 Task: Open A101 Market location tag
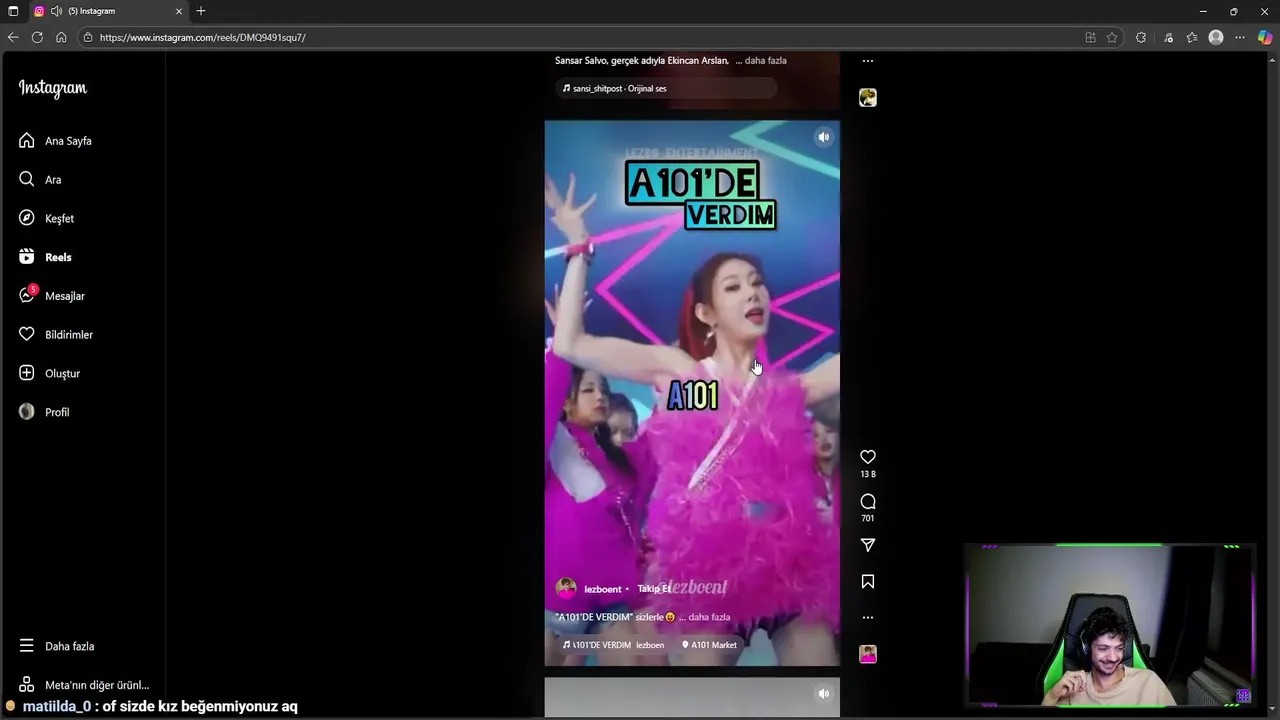[709, 645]
